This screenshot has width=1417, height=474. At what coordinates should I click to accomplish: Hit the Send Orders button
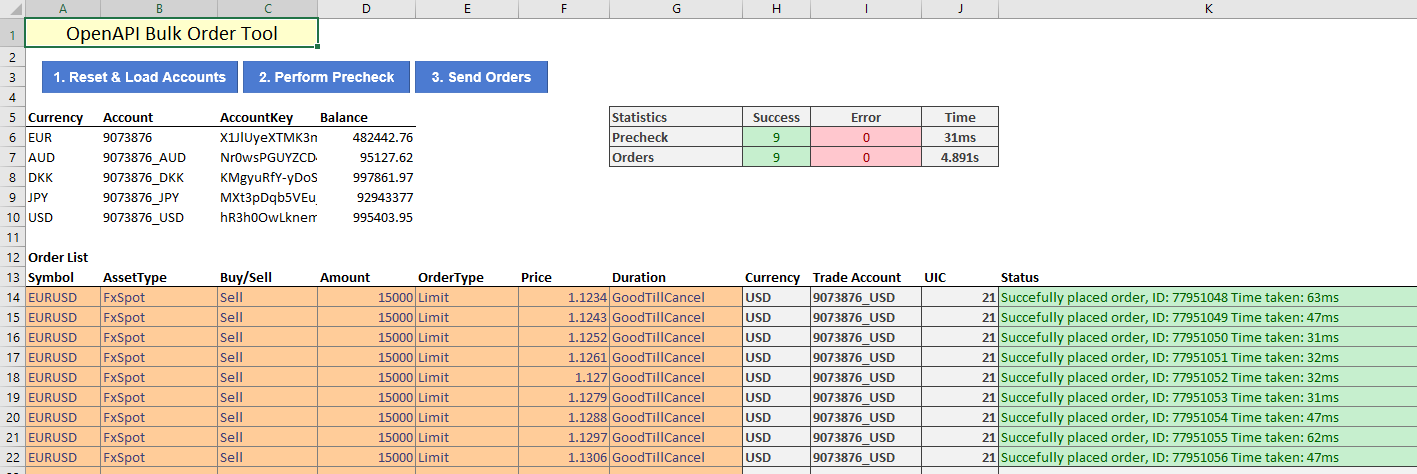481,77
